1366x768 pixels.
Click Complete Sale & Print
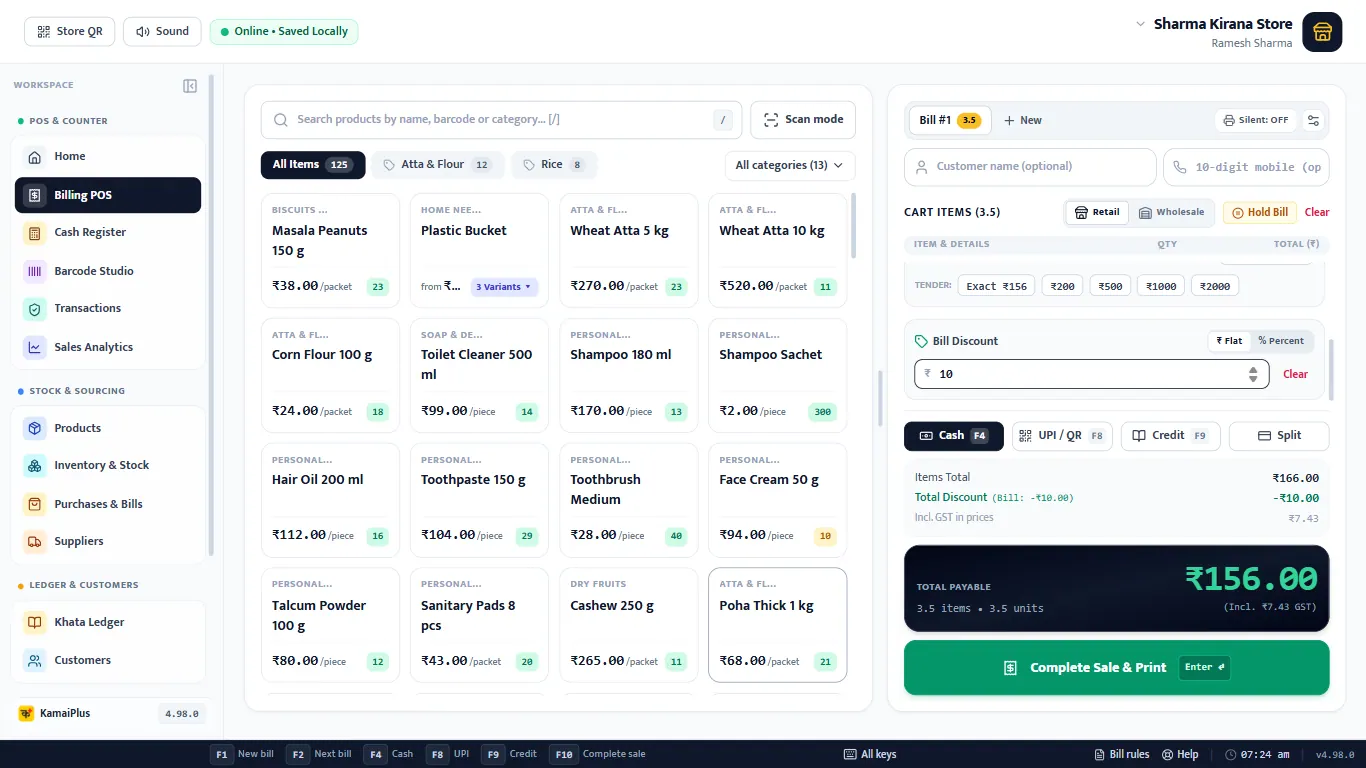coord(1117,667)
